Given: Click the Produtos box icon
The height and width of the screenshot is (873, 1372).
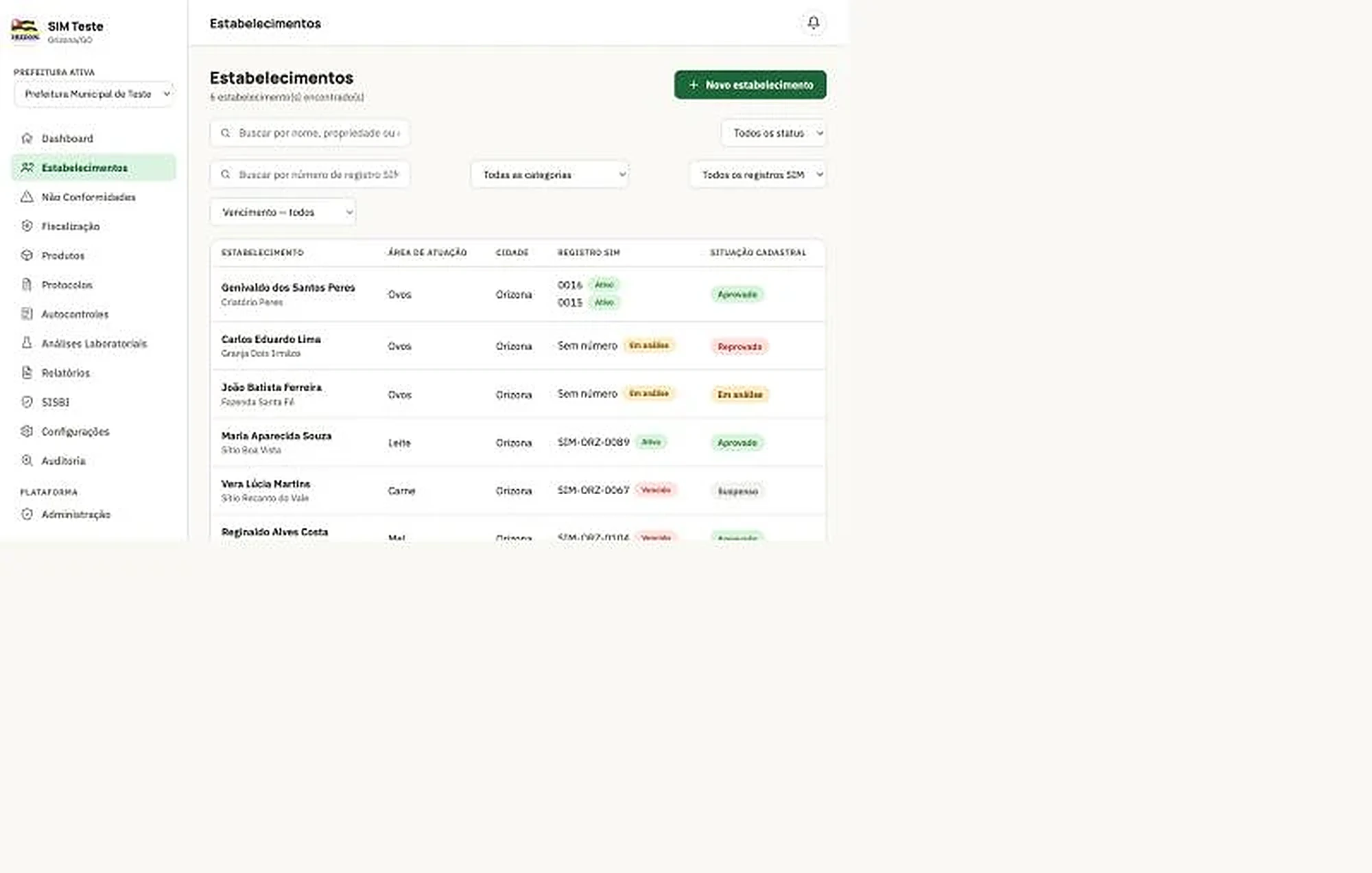Looking at the screenshot, I should [27, 255].
